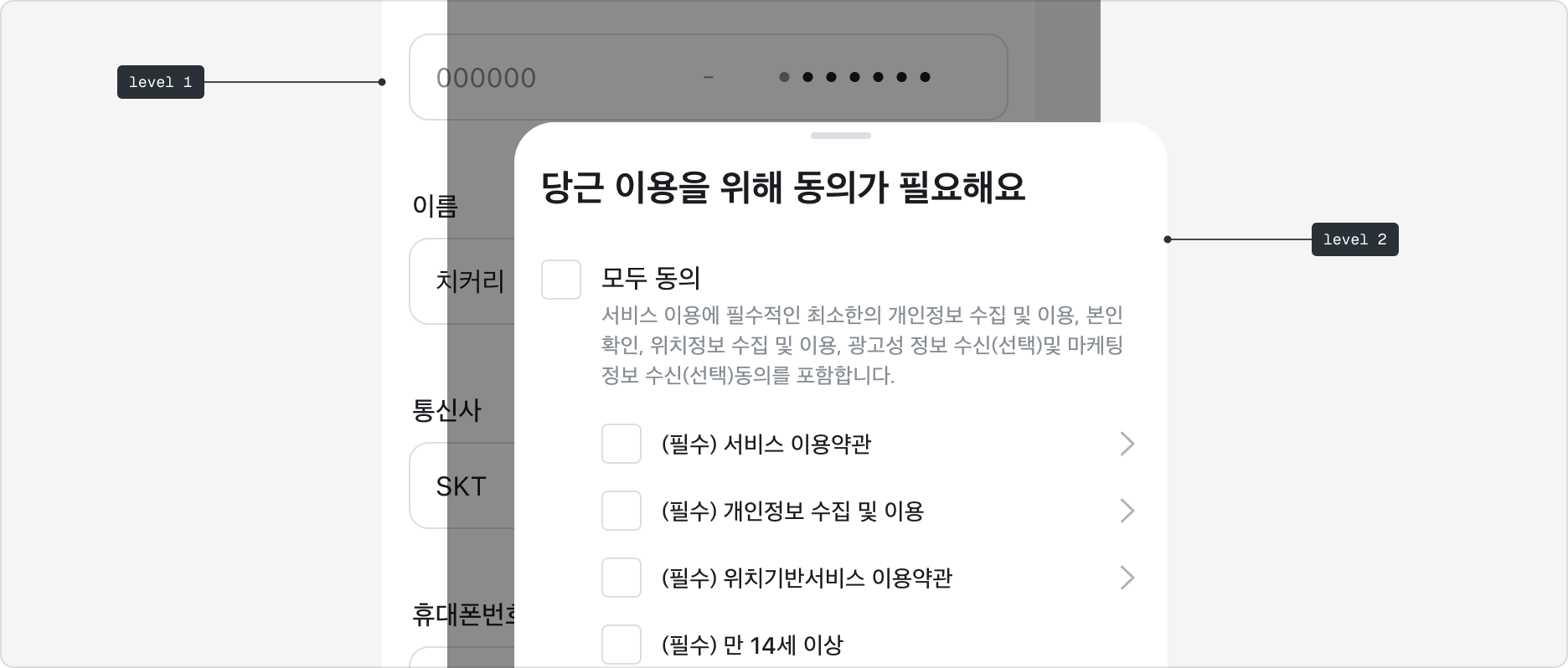Check the 모두 동의 agree-all checkbox
The image size is (1568, 668).
click(x=560, y=280)
